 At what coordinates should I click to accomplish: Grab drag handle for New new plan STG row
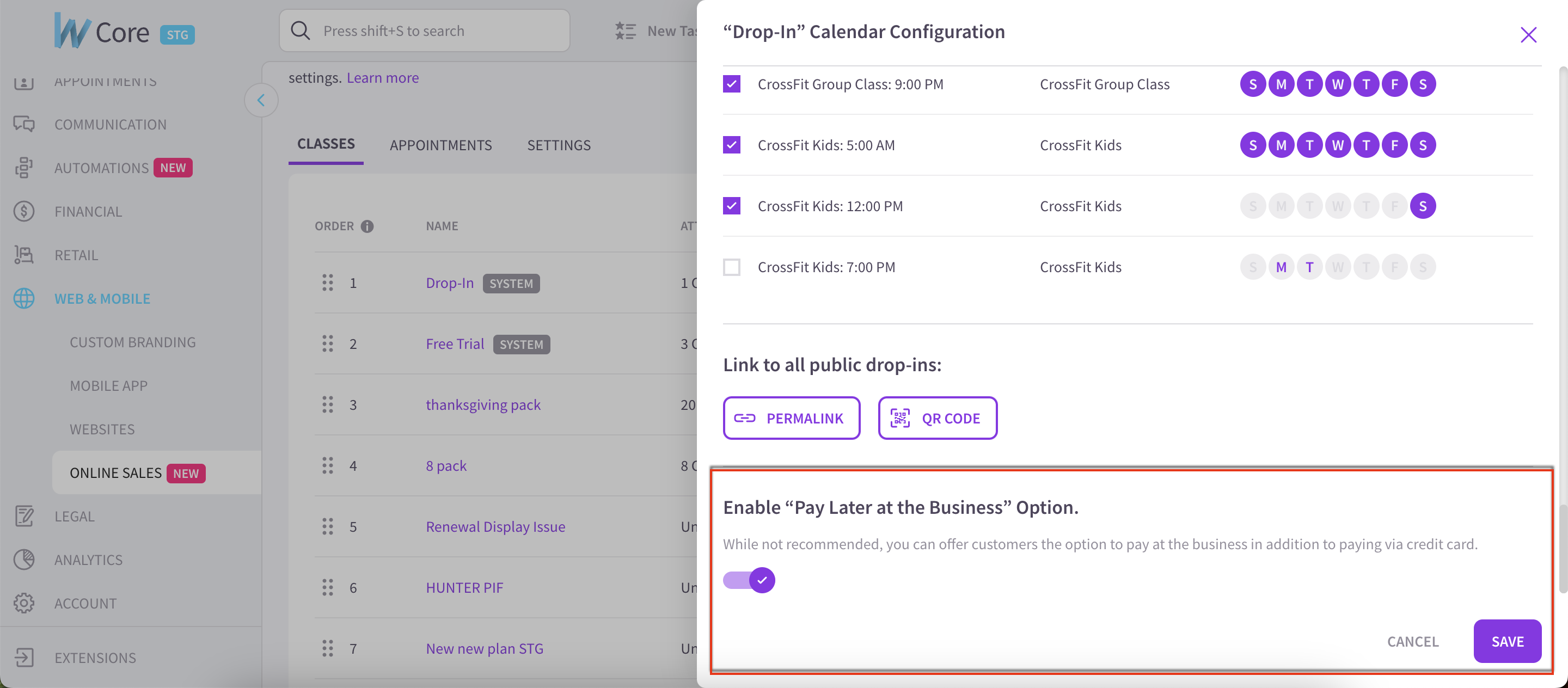[327, 648]
